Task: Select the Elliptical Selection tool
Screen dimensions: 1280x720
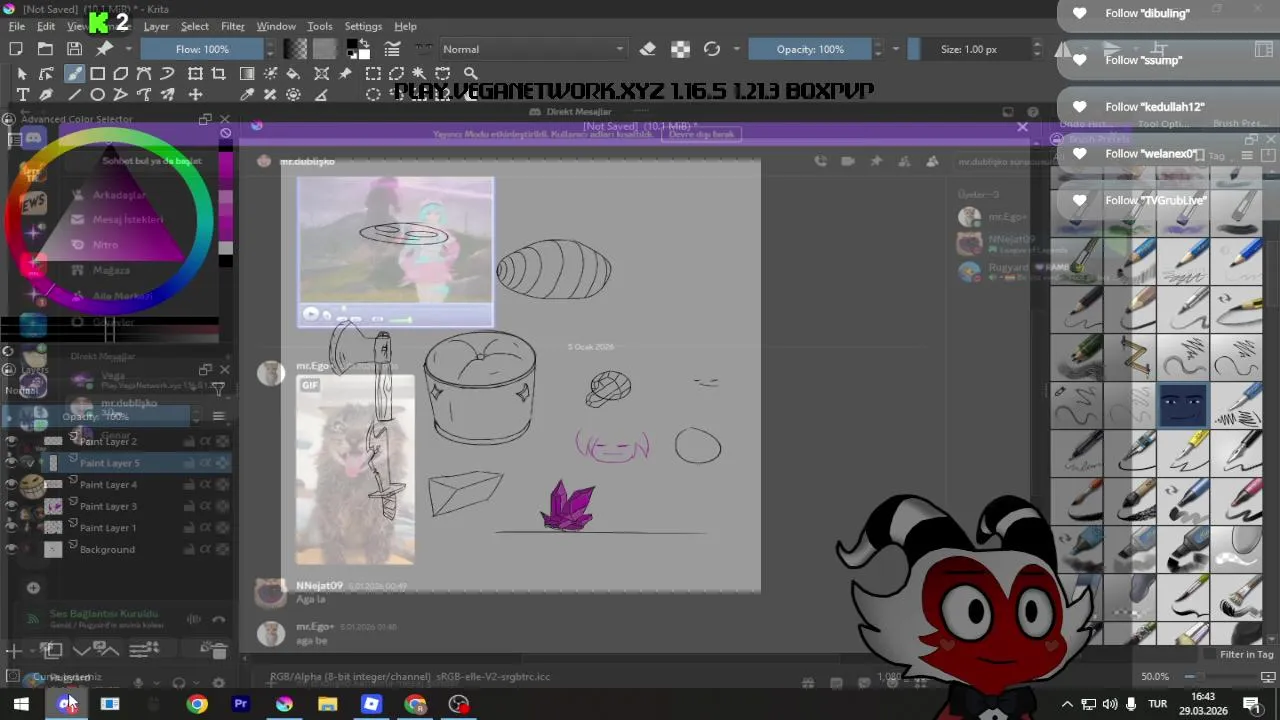Action: click(372, 95)
